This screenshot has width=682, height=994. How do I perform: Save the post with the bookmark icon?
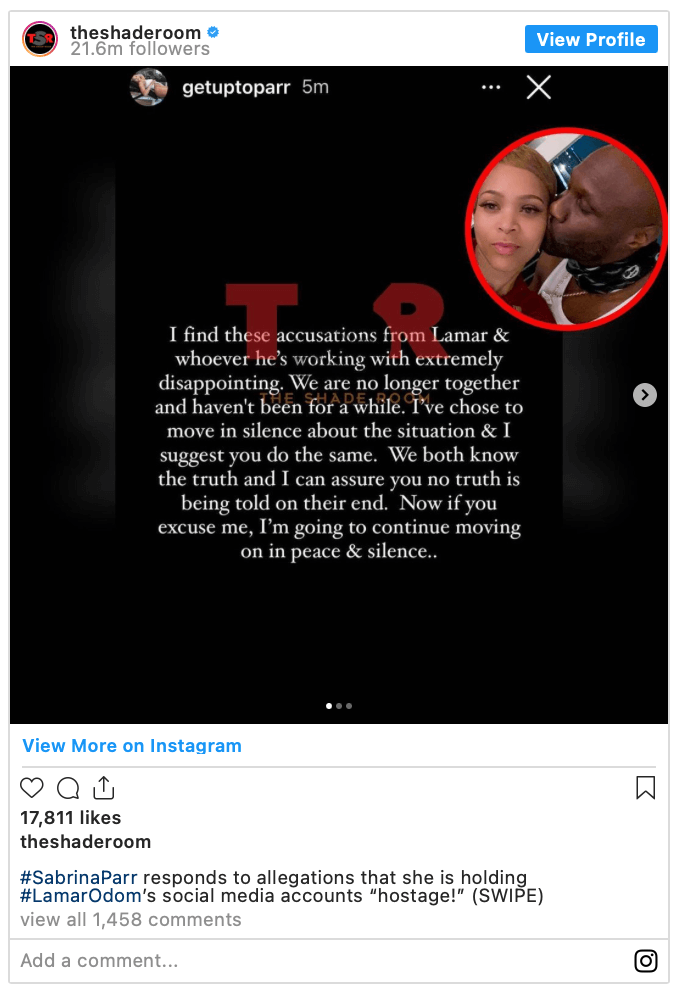pyautogui.click(x=645, y=788)
